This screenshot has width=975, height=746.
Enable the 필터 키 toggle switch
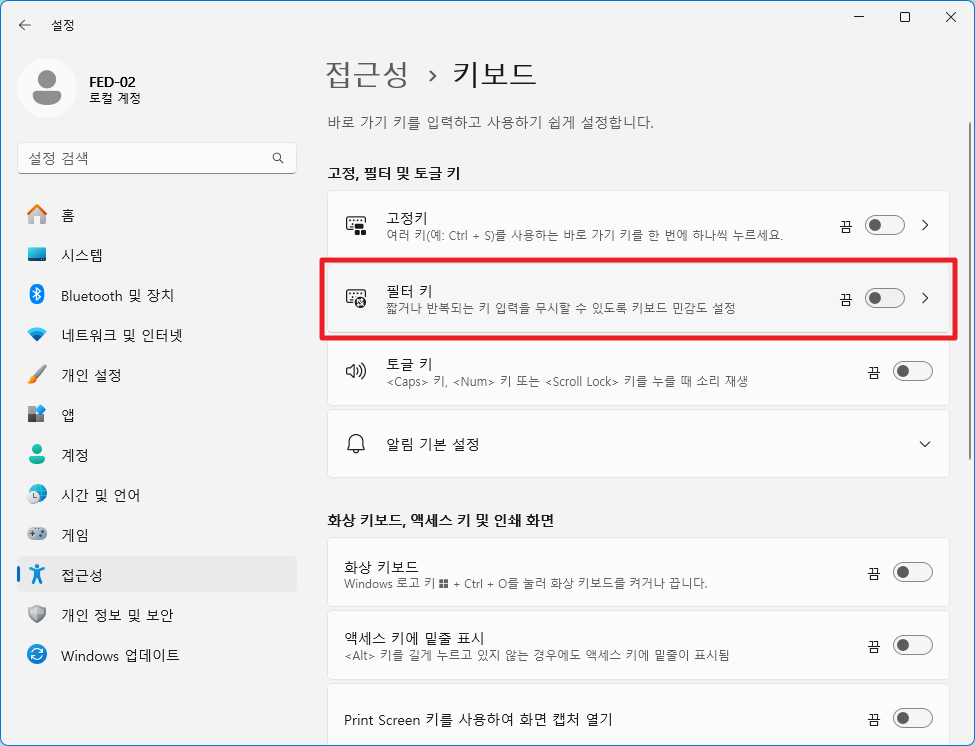(x=884, y=298)
